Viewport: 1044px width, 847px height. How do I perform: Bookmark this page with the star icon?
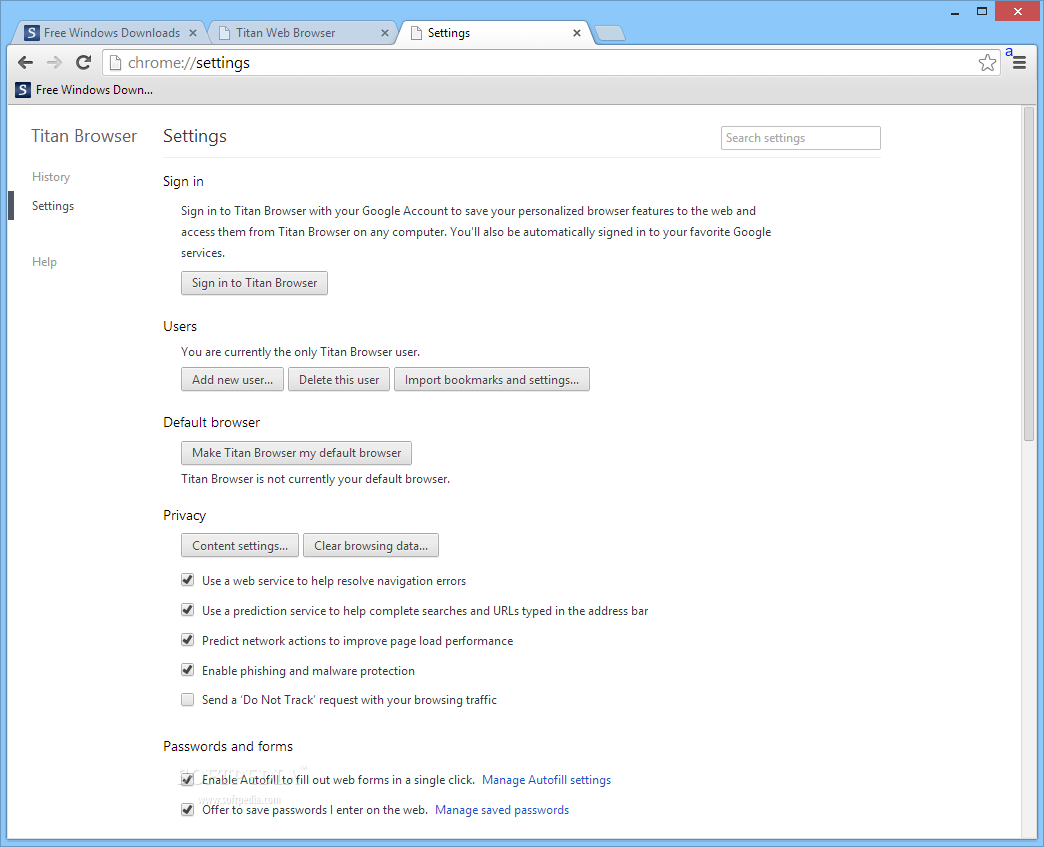click(987, 63)
